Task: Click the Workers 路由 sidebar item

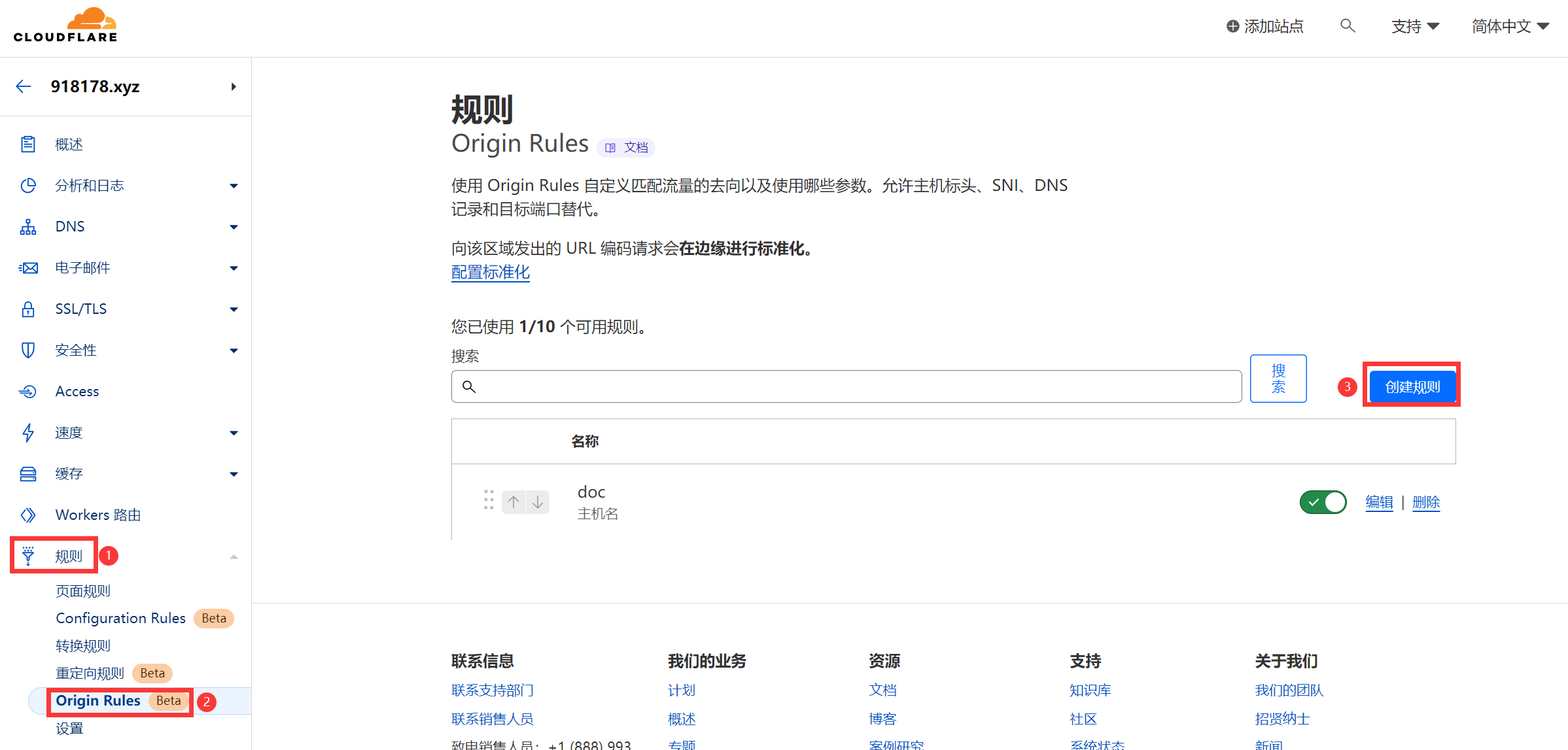Action: 98,515
